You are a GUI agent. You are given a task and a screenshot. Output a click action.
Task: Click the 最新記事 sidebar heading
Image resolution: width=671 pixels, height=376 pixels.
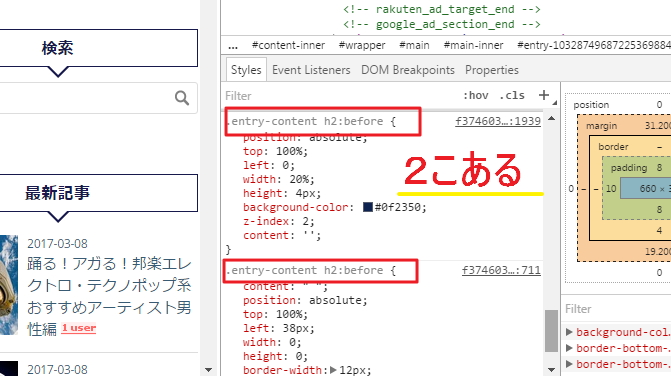pos(57,193)
